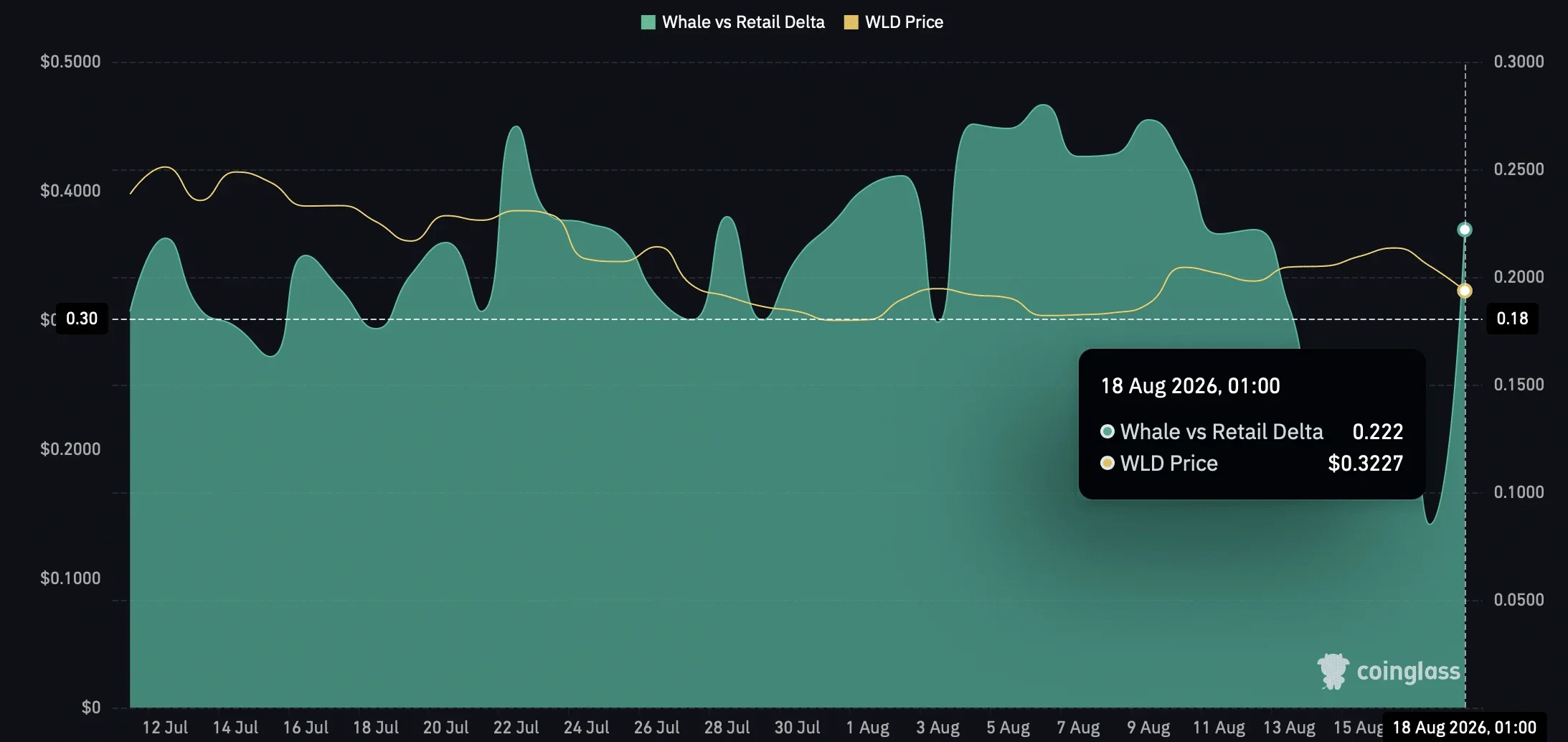This screenshot has height=742, width=1568.
Task: Click the 22 Jul date tick on x-axis
Action: click(516, 728)
